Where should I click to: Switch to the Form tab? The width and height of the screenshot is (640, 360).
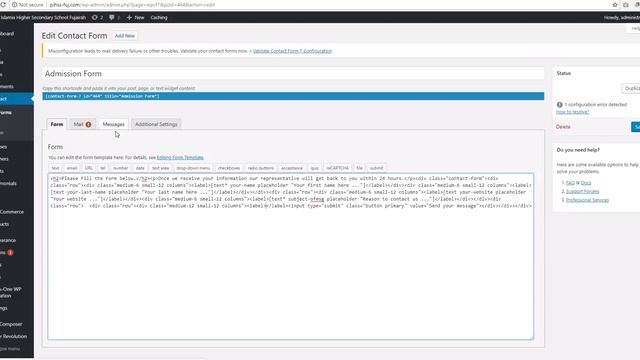click(x=57, y=124)
